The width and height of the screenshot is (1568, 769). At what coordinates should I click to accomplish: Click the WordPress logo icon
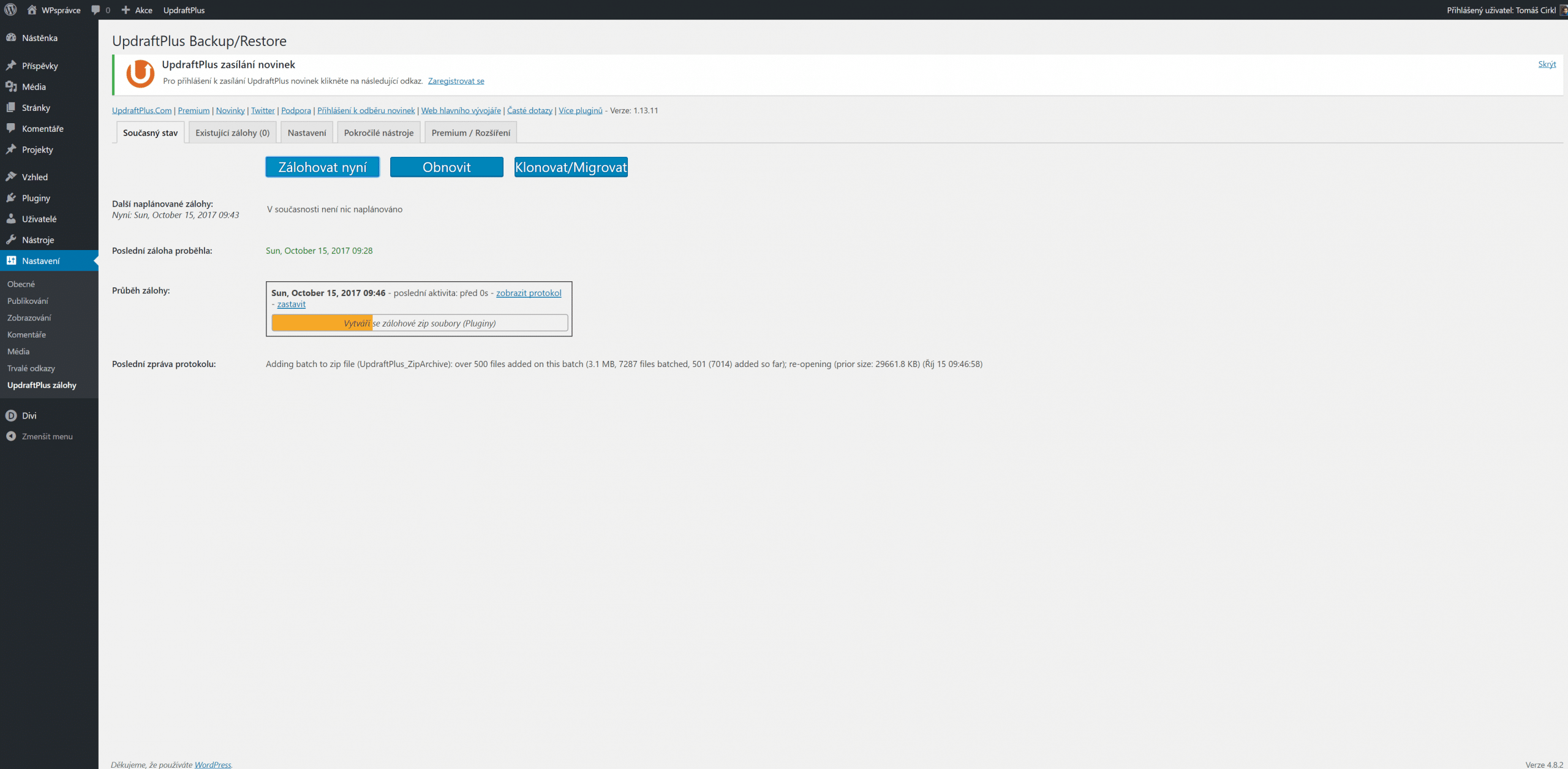(10, 10)
